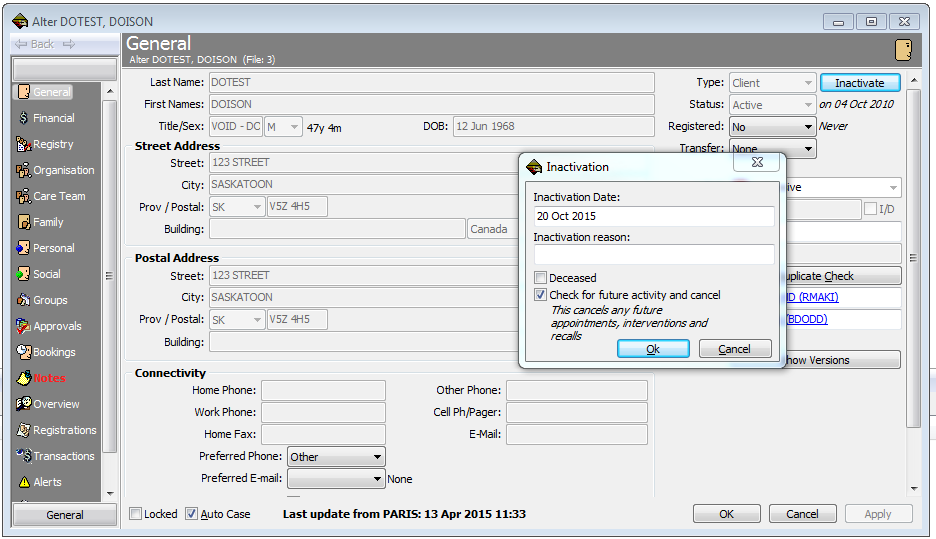Open the postal address Prov SK dropdown

pos(237,319)
